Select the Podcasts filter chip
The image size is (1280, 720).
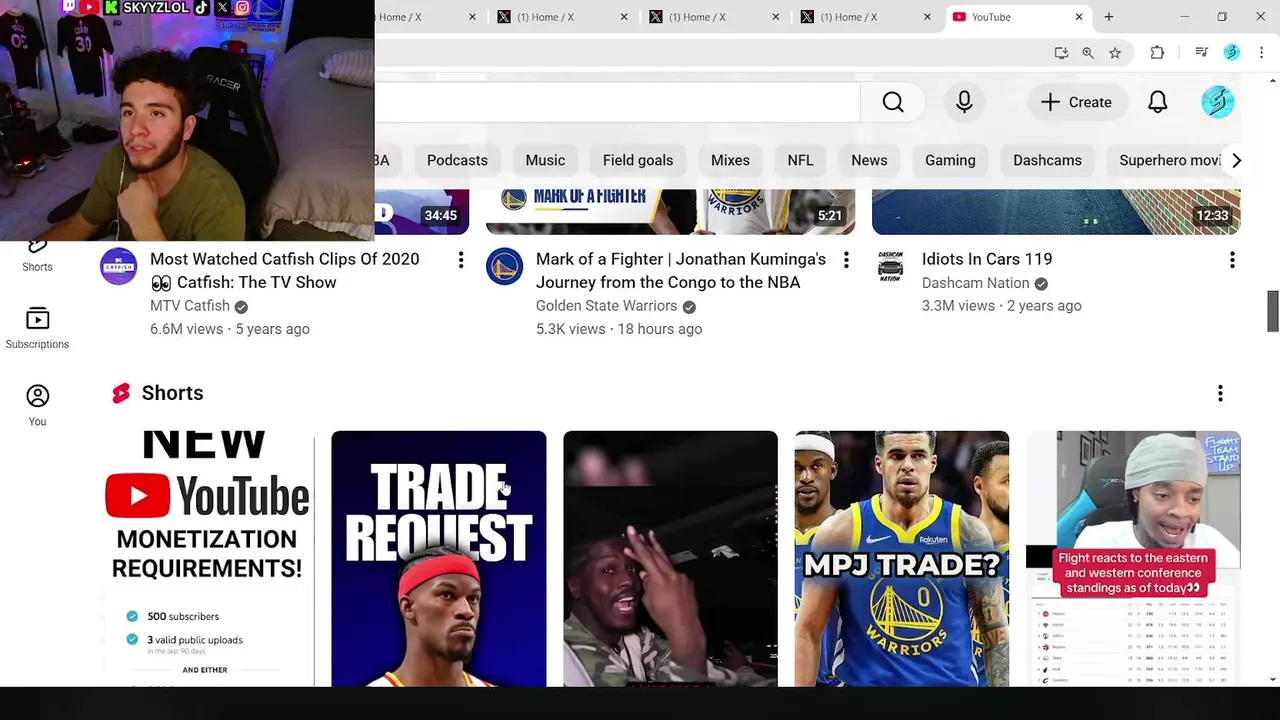click(457, 160)
